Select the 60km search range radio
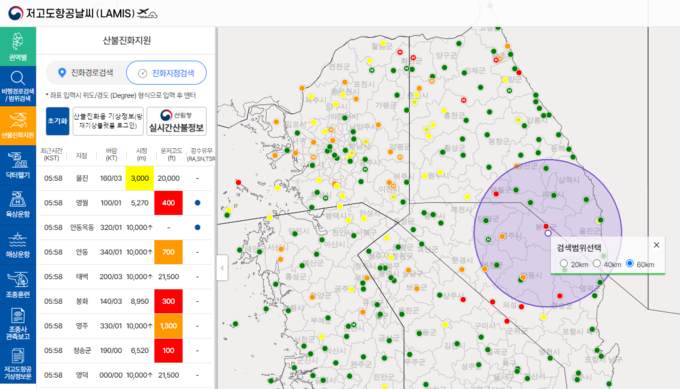Image resolution: width=680 pixels, height=389 pixels. [630, 263]
